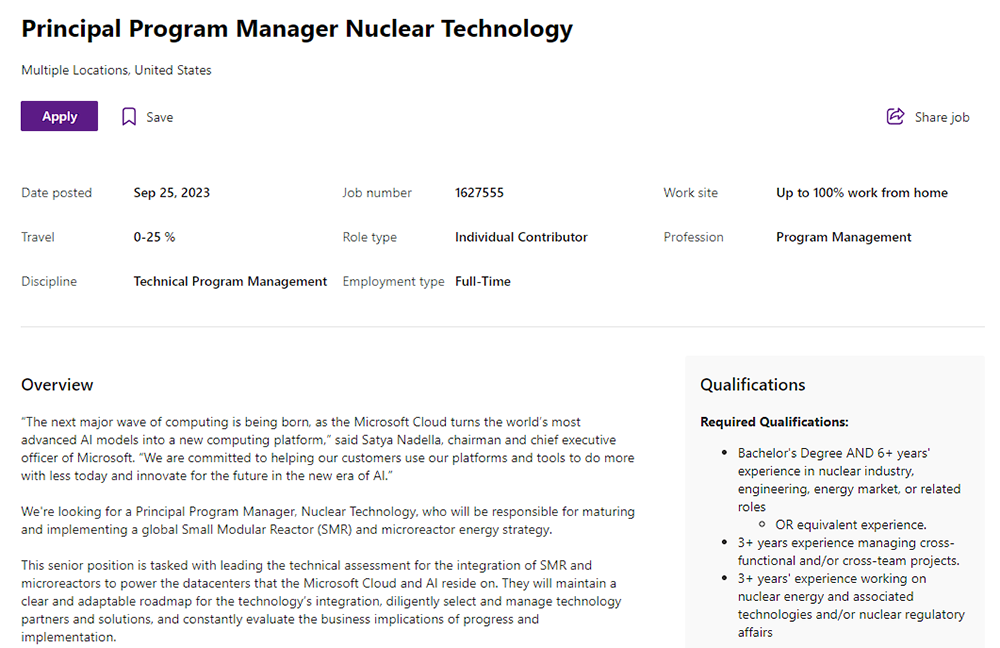Click the job title heading
This screenshot has width=1000, height=648.
[x=297, y=29]
